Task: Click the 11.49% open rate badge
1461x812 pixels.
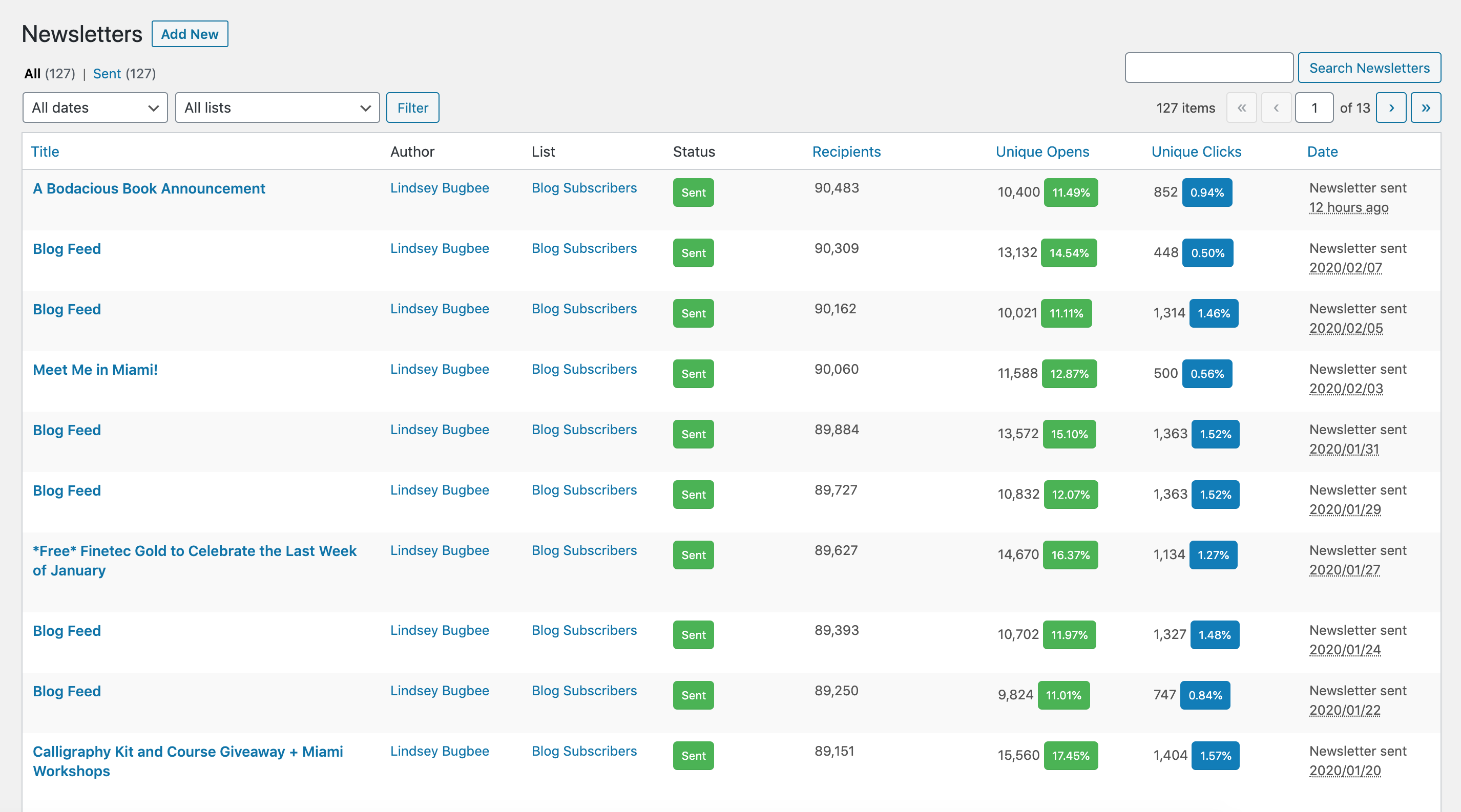Action: coord(1071,193)
